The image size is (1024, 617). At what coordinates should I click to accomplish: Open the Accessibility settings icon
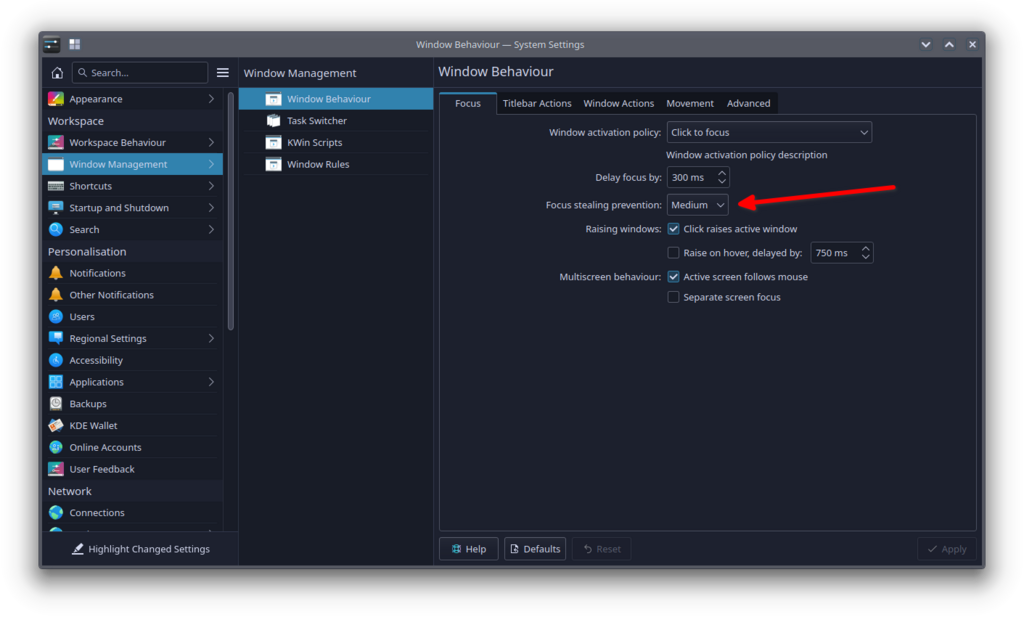(x=56, y=360)
